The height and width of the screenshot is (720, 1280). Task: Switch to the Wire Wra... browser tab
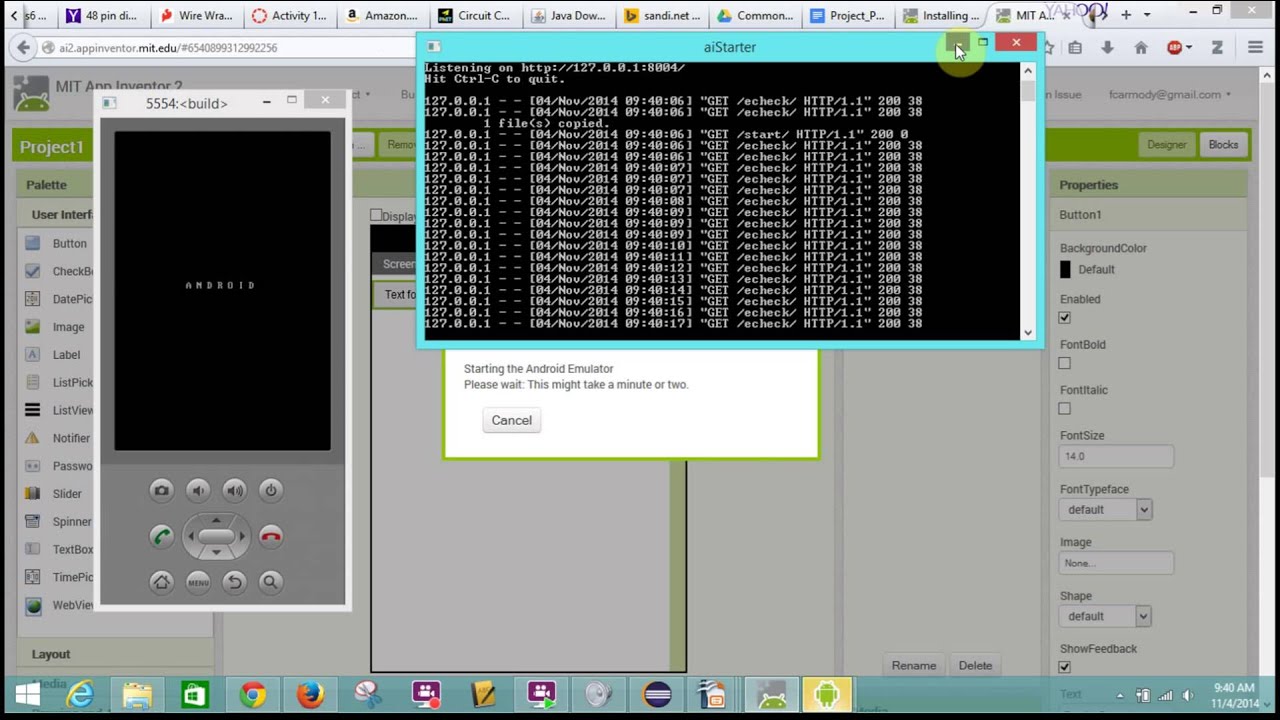pyautogui.click(x=195, y=15)
